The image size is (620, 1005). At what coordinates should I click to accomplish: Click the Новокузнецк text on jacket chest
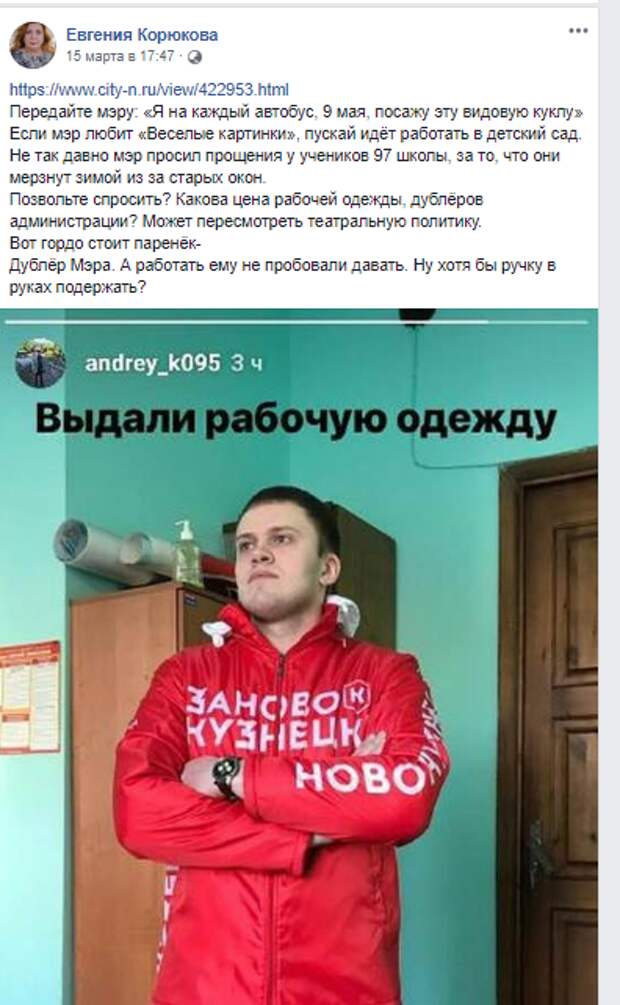click(x=278, y=717)
